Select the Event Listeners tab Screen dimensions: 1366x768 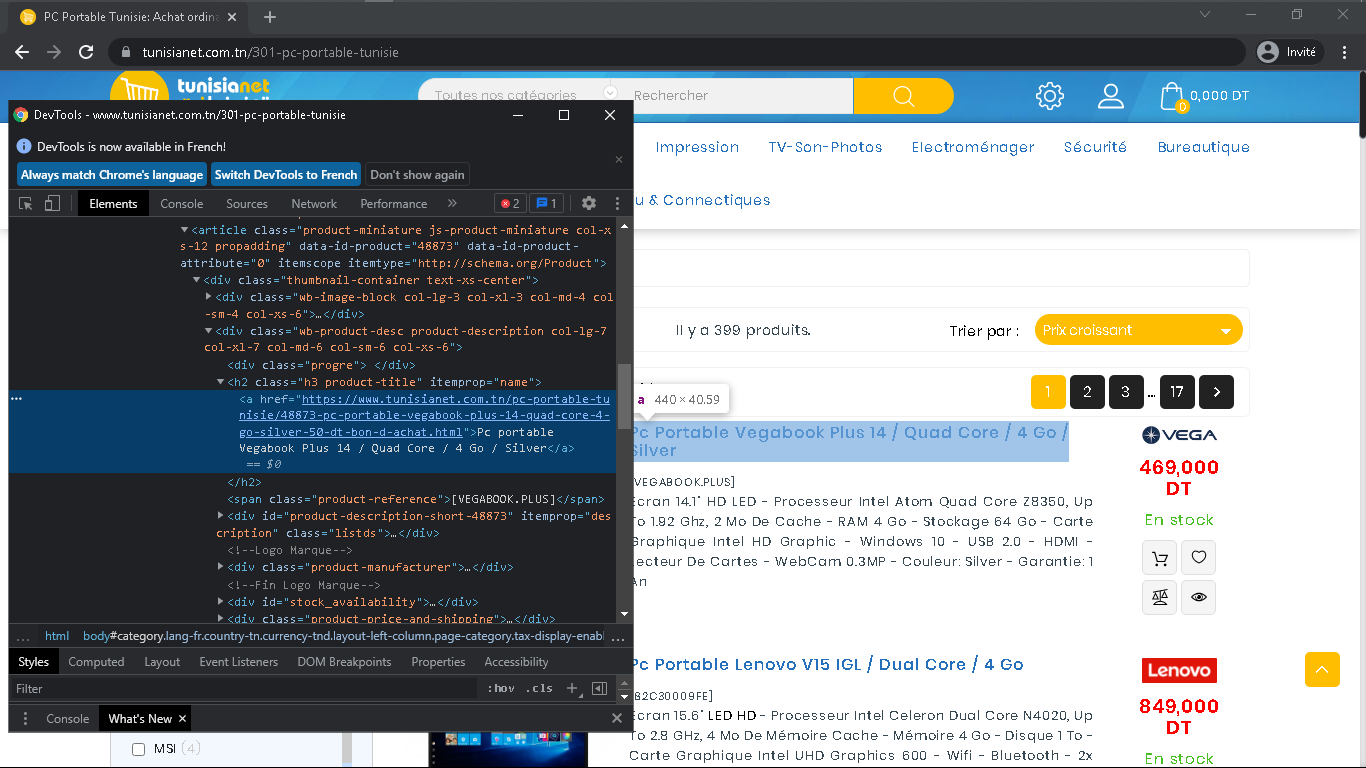(239, 662)
